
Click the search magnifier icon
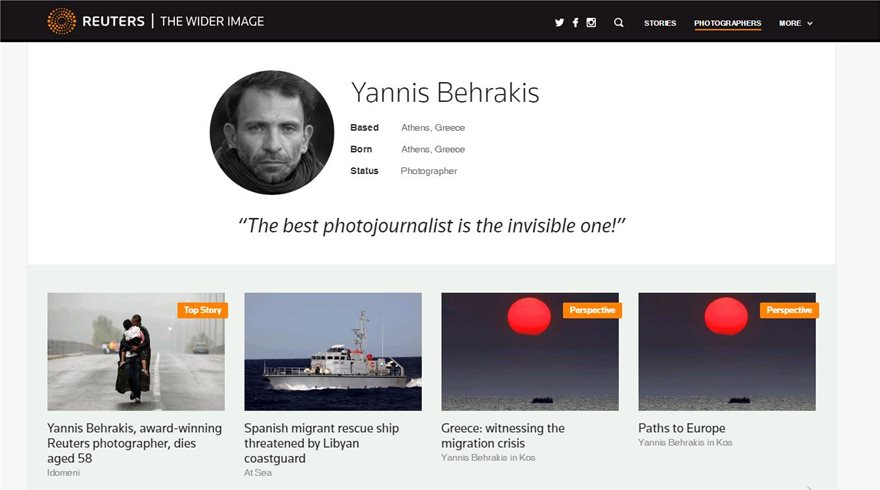(x=619, y=23)
